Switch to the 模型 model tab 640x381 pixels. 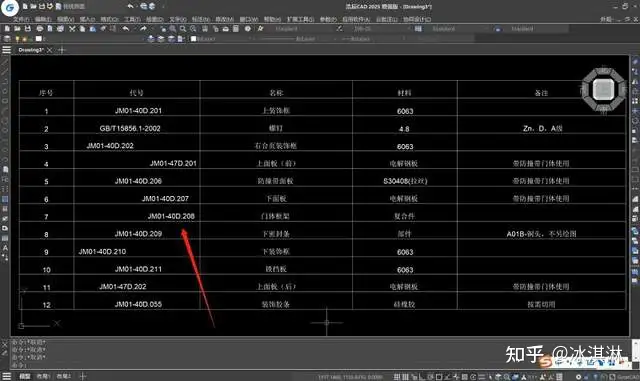[x=25, y=376]
